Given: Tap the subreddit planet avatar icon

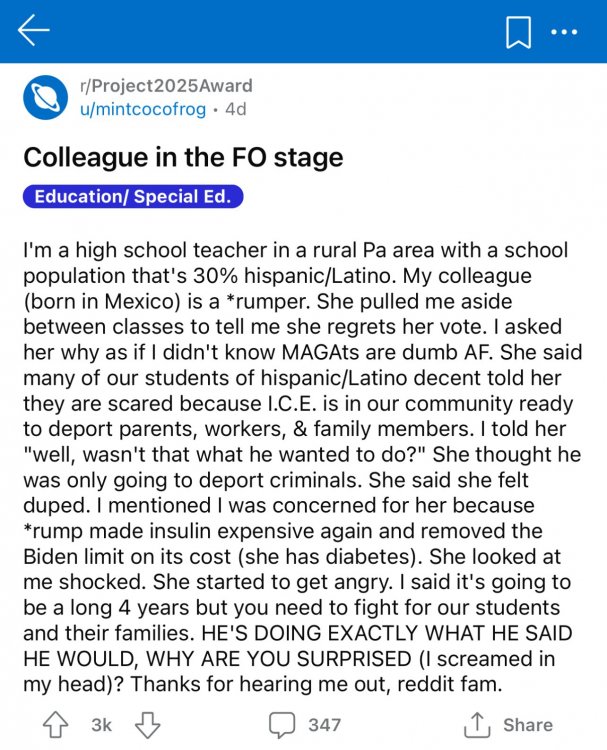Looking at the screenshot, I should [x=44, y=97].
